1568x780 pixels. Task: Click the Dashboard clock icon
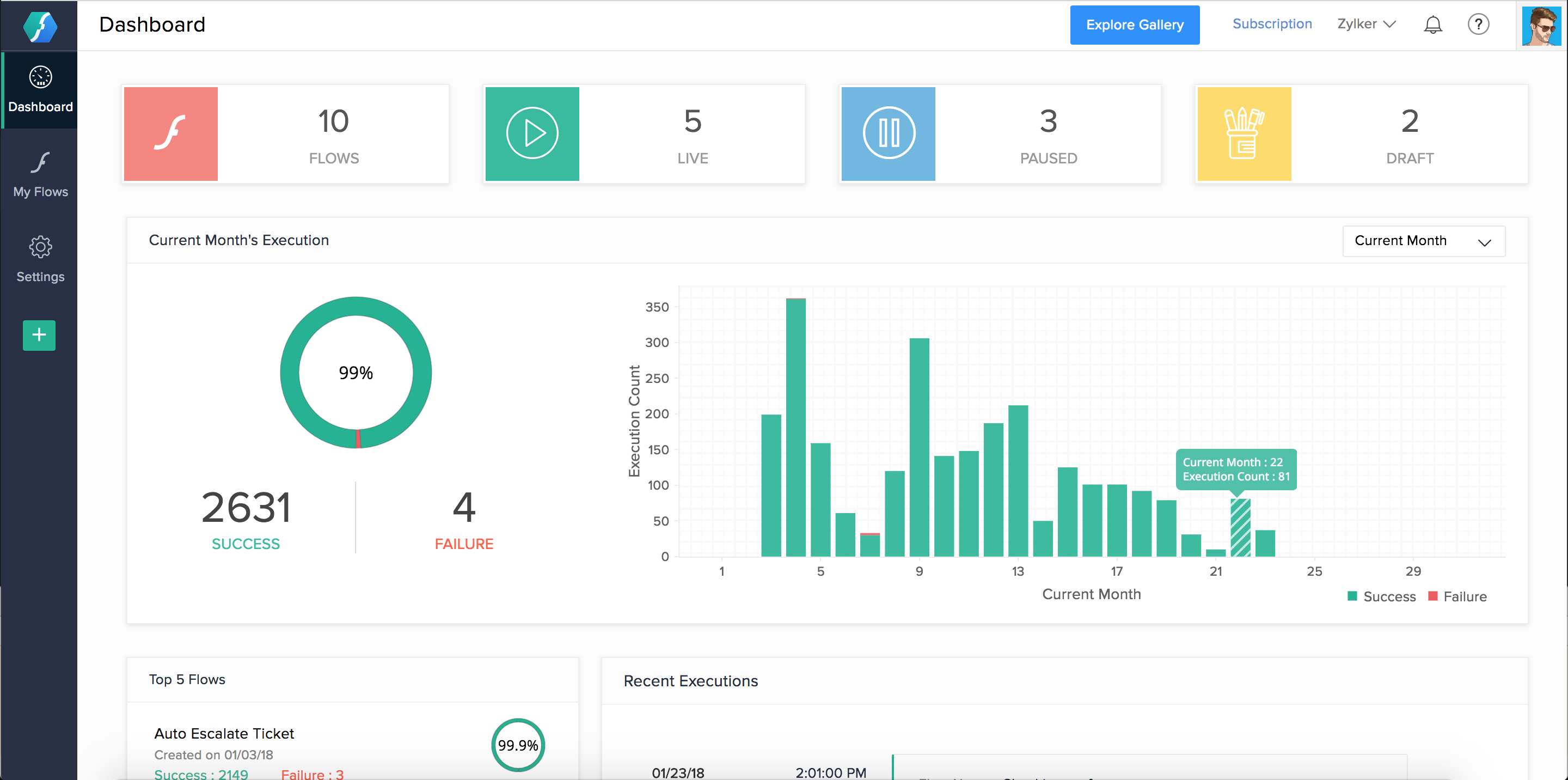tap(39, 78)
